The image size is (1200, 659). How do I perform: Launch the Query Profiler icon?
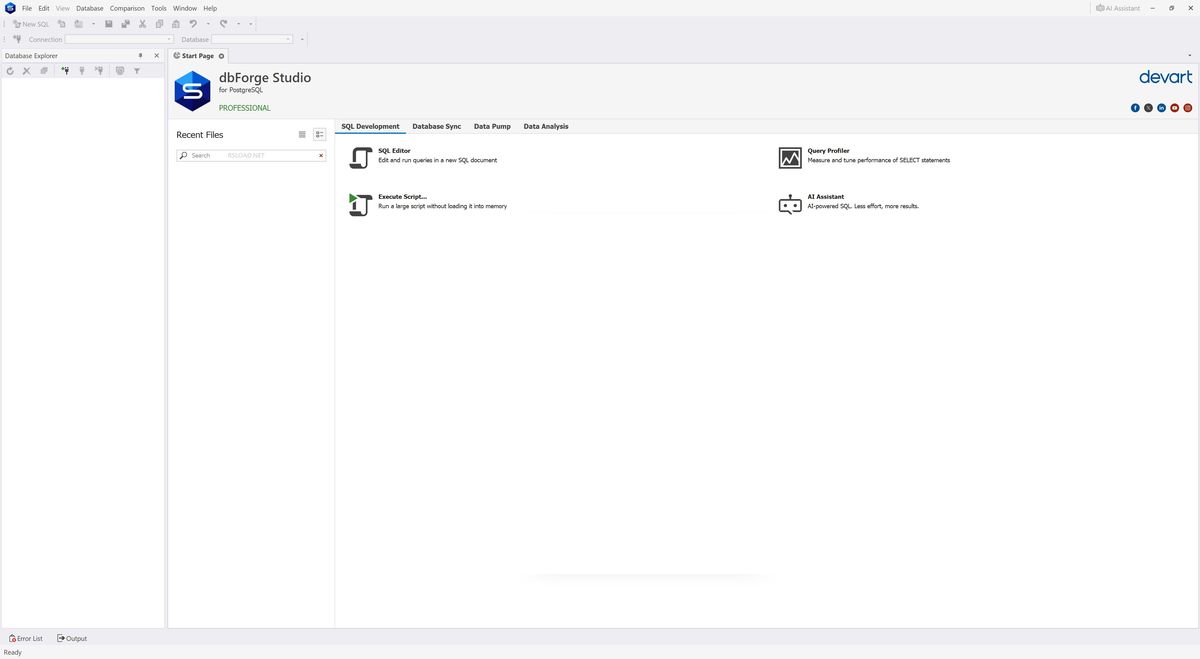(790, 158)
